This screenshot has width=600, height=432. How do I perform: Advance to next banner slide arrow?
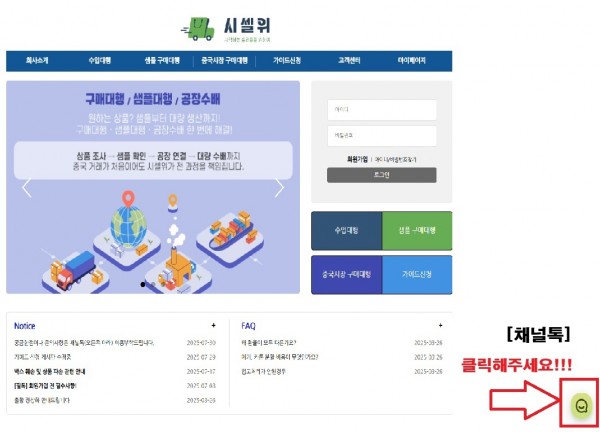pos(280,188)
